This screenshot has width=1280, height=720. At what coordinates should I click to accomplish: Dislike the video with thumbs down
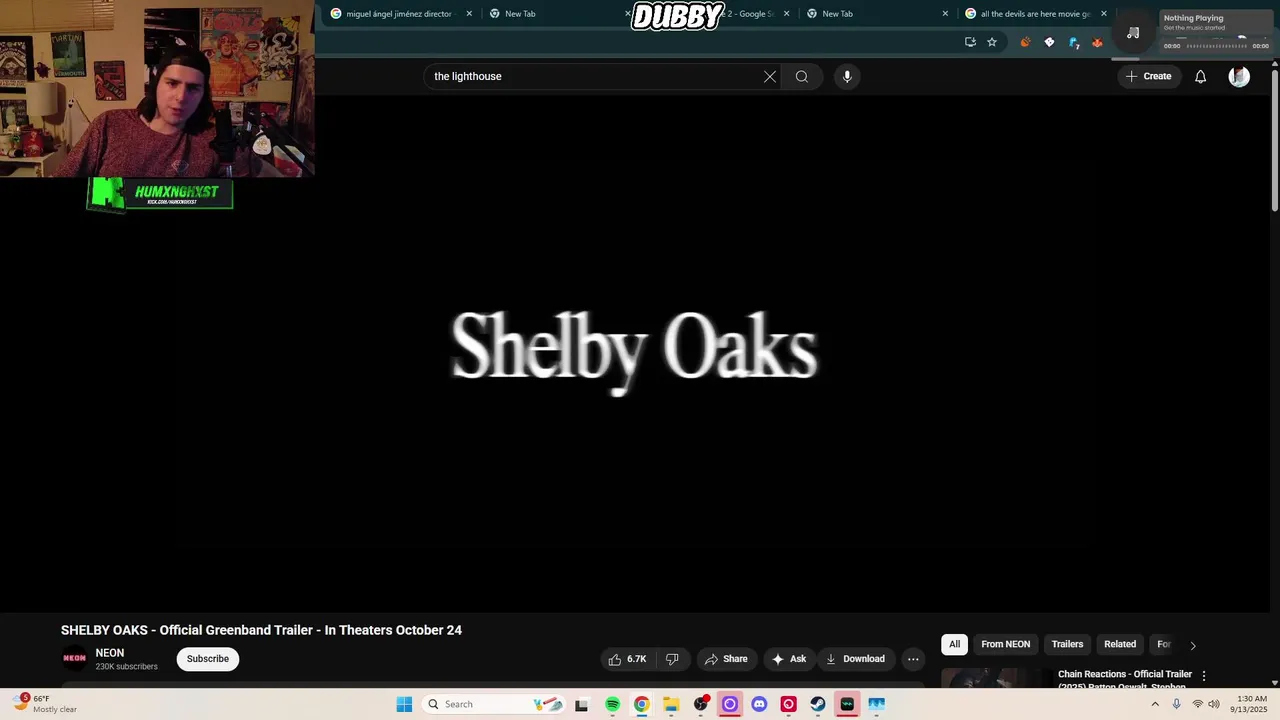[x=672, y=659]
